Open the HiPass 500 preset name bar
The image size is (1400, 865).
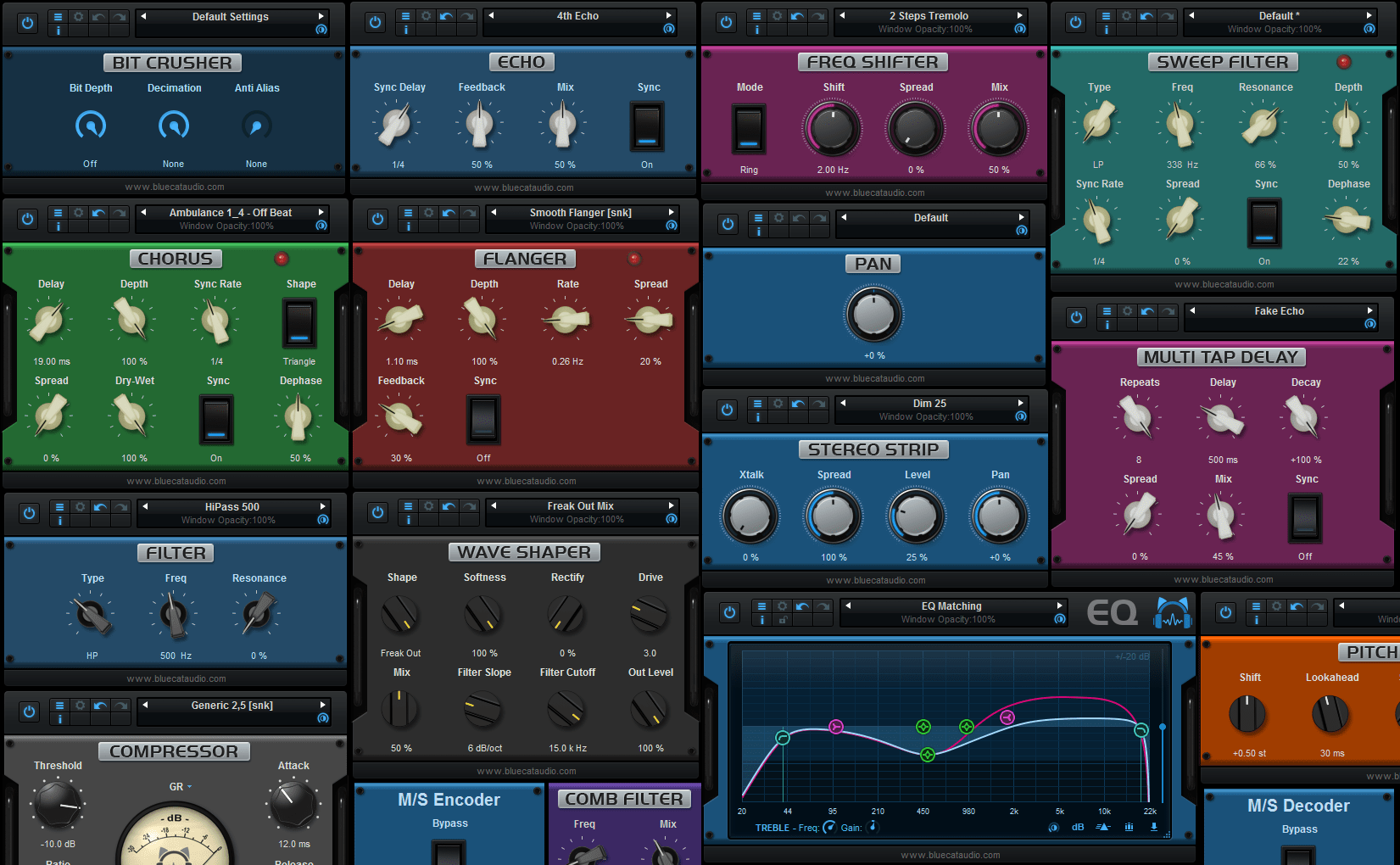234,506
